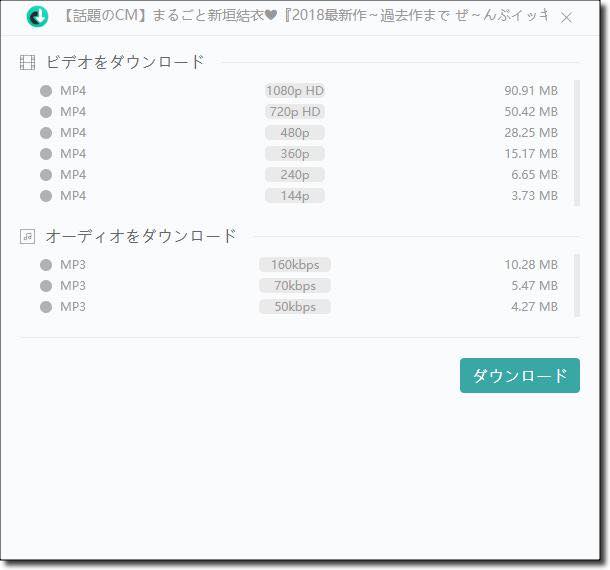Viewport: 610px width, 570px height.
Task: Click the 360p quality badge
Action: [295, 154]
